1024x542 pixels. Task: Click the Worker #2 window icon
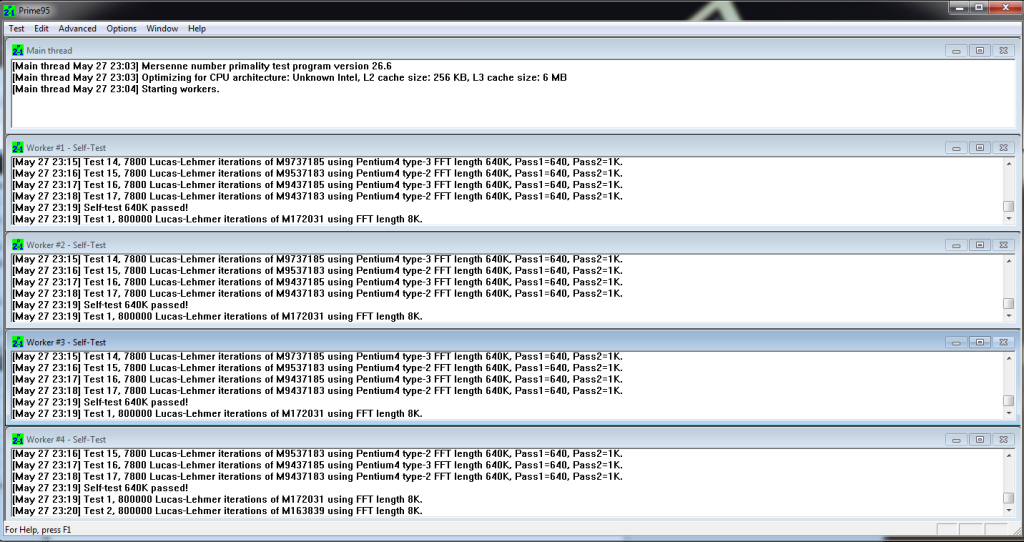click(x=17, y=245)
